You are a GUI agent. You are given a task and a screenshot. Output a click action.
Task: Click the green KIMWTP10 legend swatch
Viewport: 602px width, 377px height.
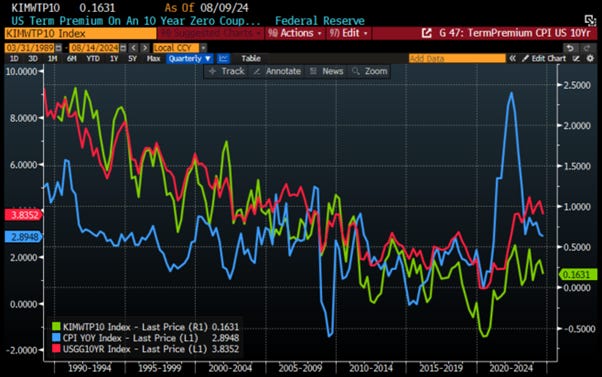click(56, 327)
